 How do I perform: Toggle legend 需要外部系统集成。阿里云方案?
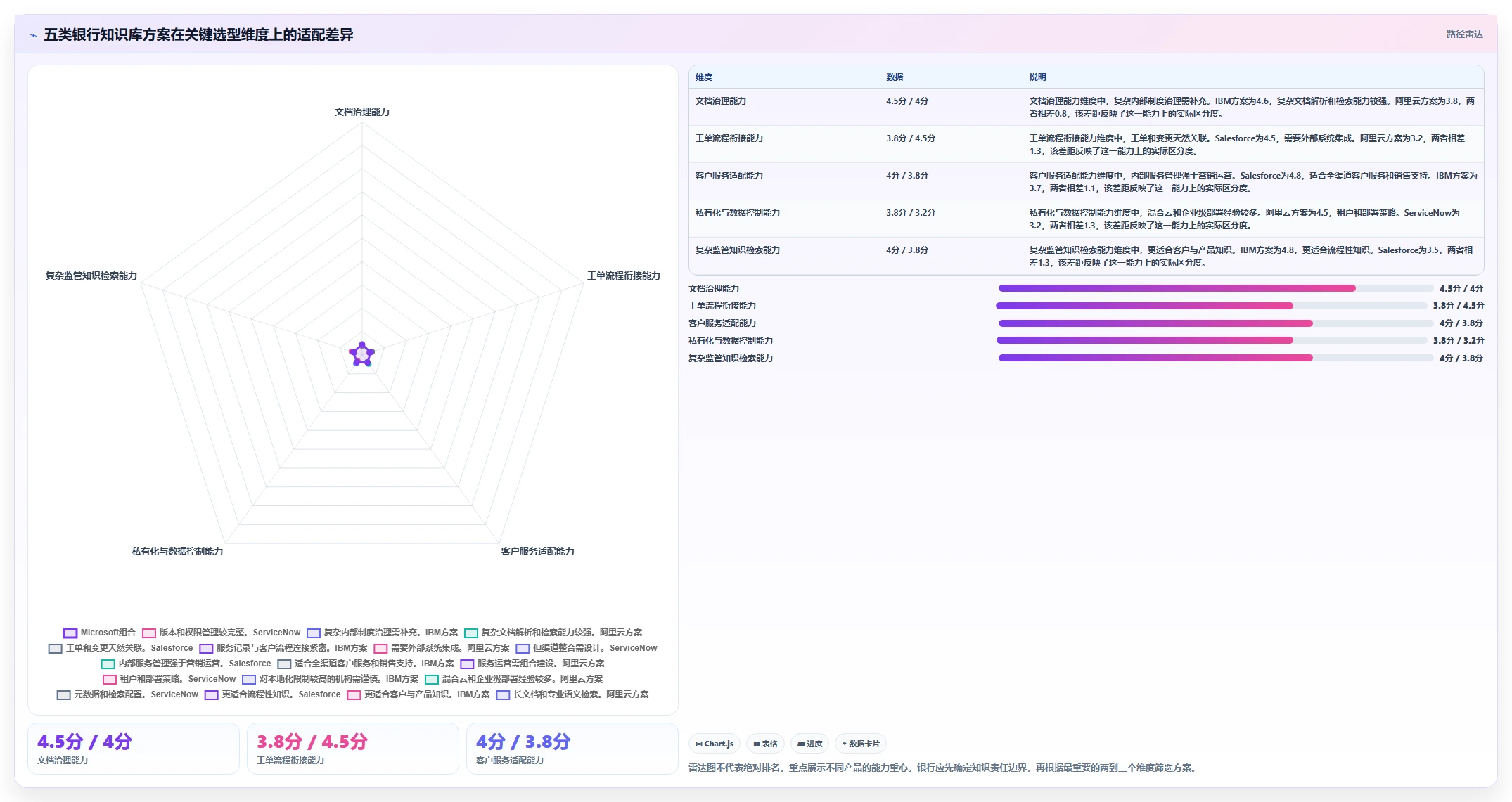tap(442, 648)
